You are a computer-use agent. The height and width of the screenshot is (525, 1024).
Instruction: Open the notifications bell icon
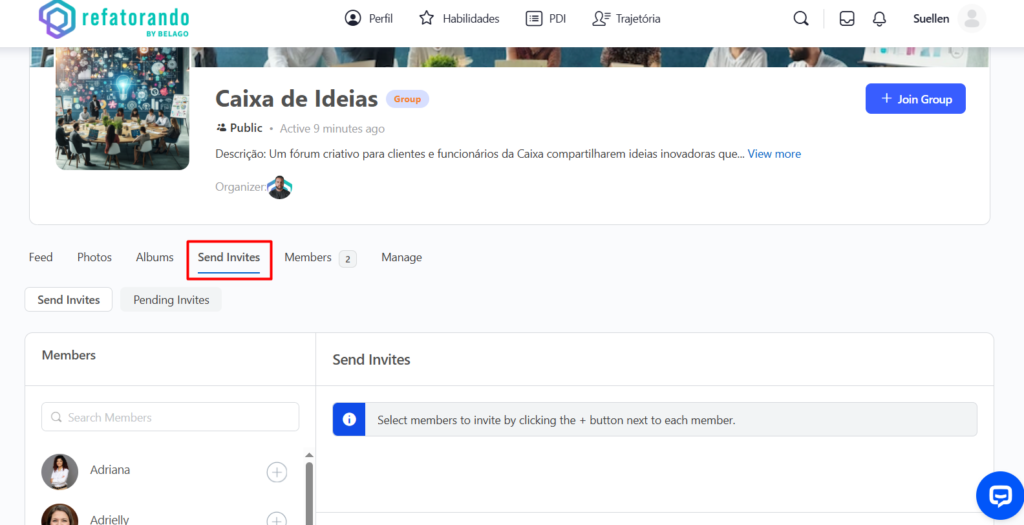point(879,19)
